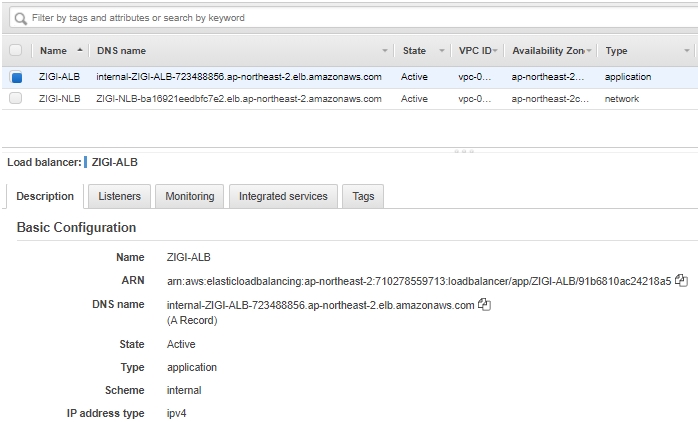Open the DNS name column dropdown
698x422 pixels.
point(385,51)
